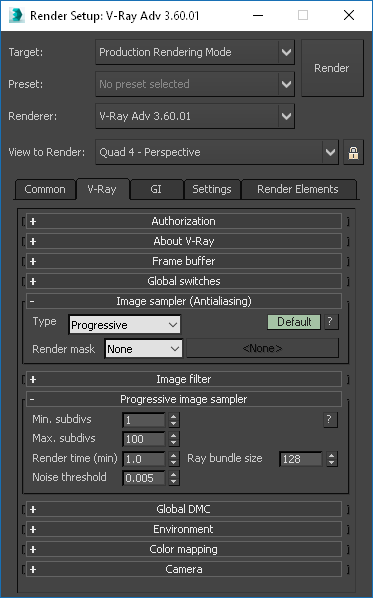Expand the About V-Ray rollout

(x=183, y=241)
